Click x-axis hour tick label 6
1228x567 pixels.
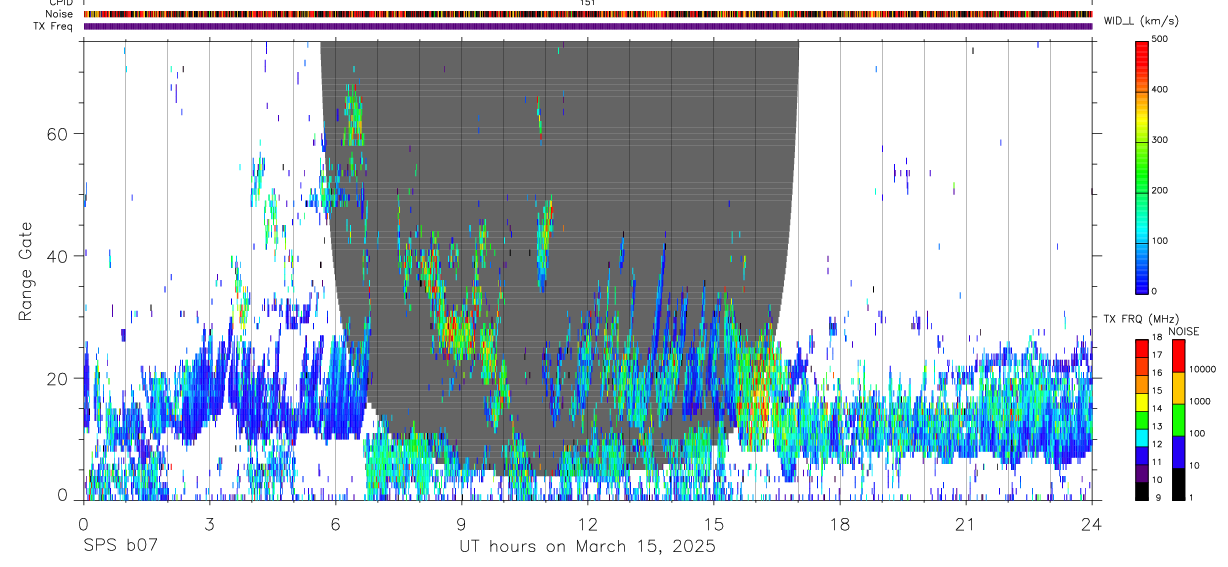coord(335,523)
